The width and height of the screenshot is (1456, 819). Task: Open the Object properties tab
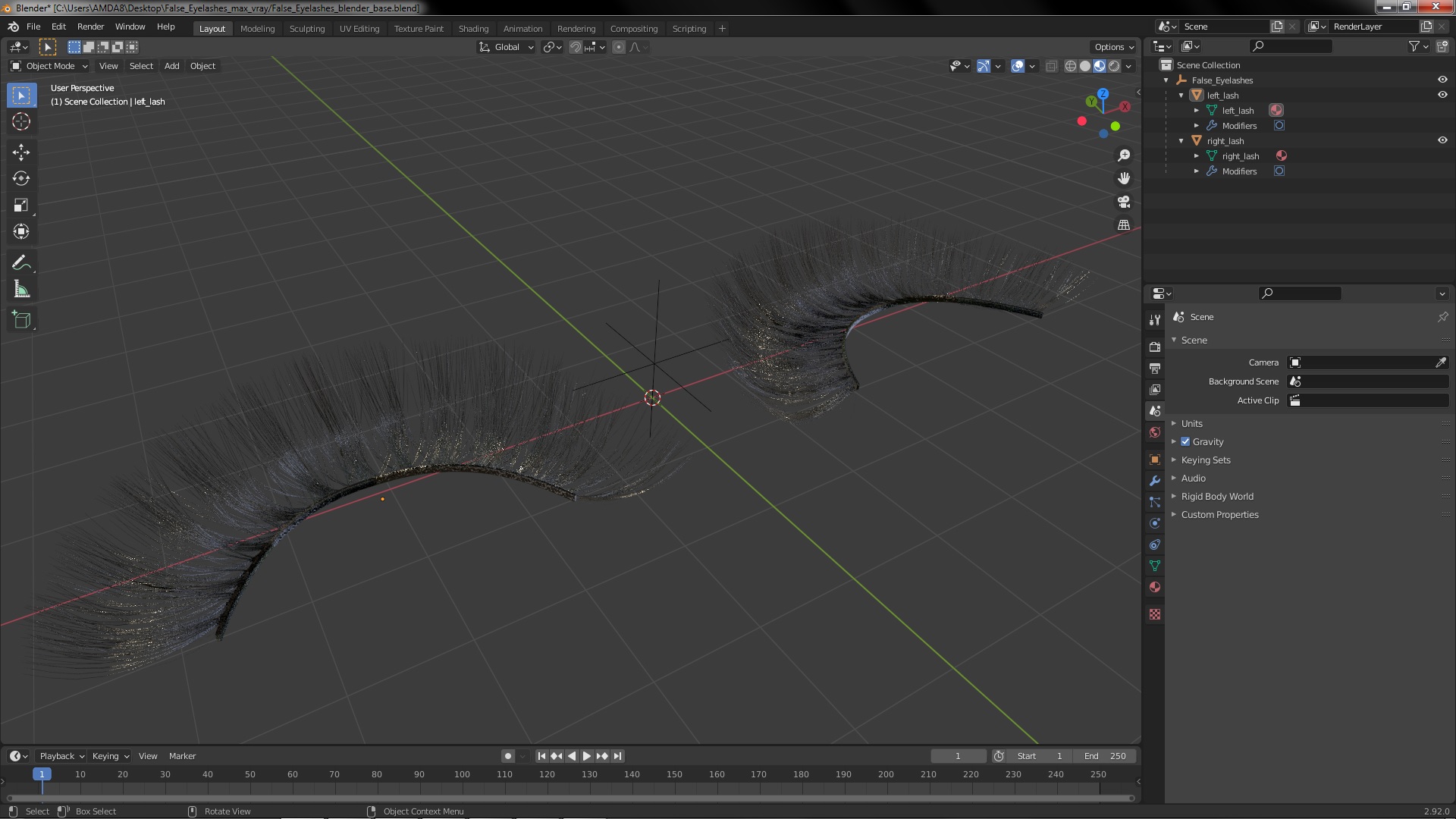coord(1155,460)
